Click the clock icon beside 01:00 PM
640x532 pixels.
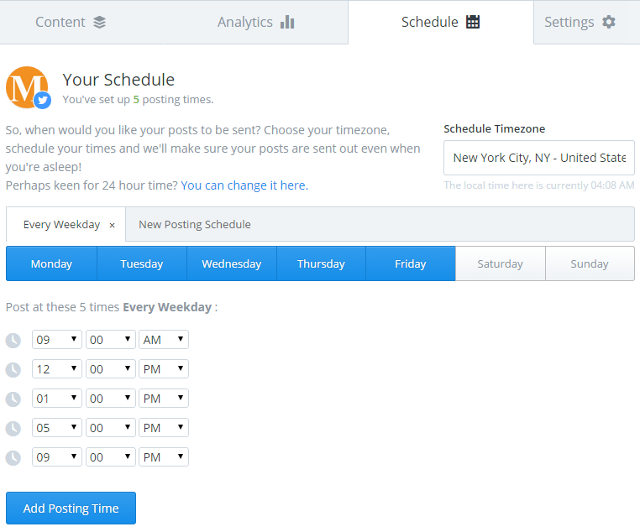(13, 399)
